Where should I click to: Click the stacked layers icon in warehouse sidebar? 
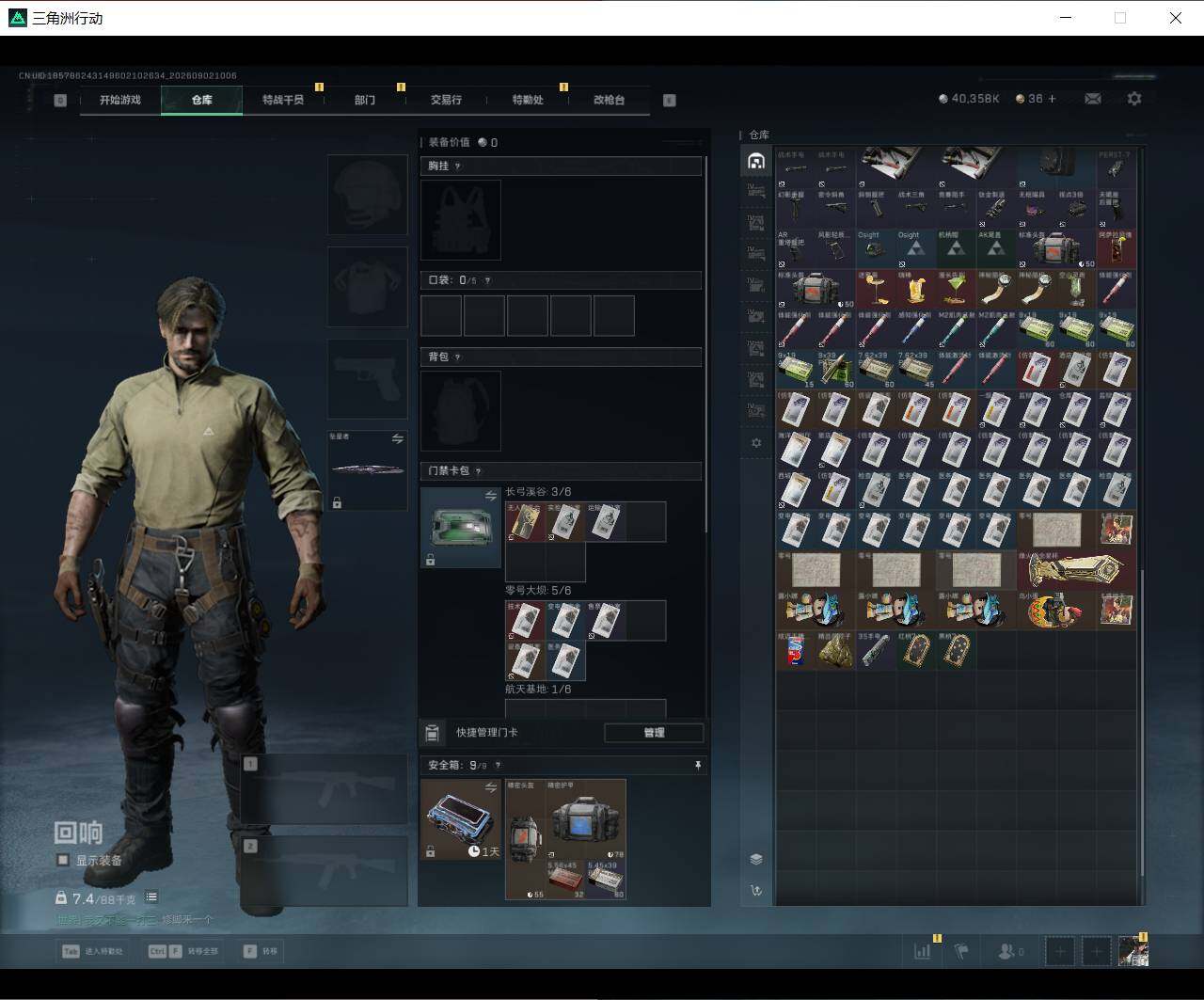[x=756, y=859]
